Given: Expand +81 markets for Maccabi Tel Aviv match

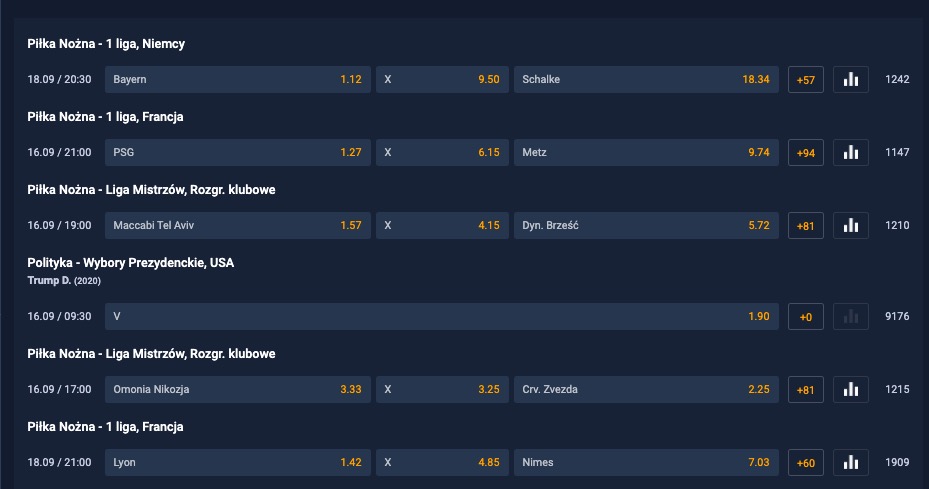Looking at the screenshot, I should 806,225.
